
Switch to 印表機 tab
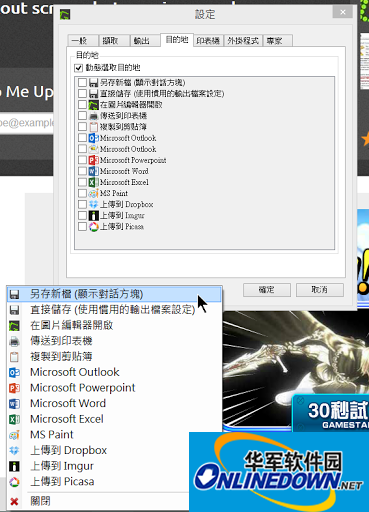(208, 41)
